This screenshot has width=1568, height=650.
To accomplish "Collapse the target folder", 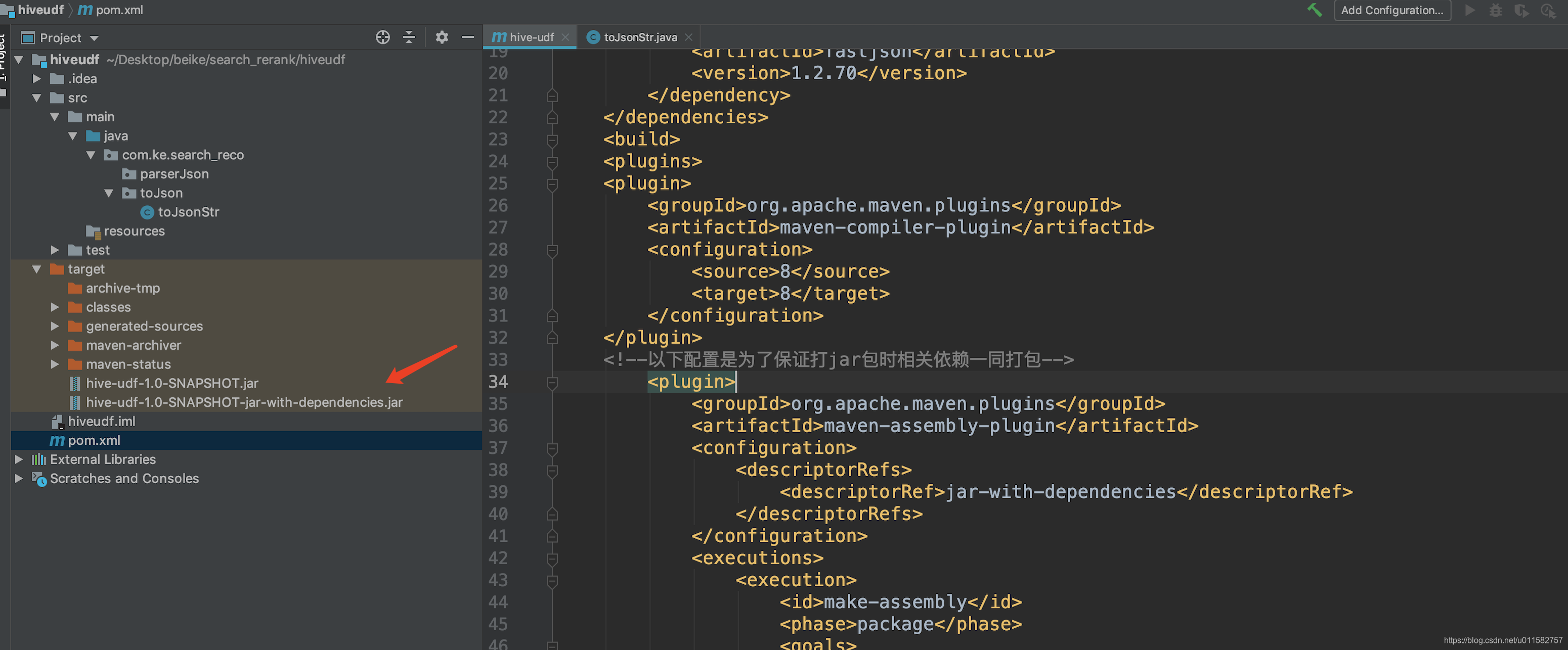I will [x=37, y=269].
